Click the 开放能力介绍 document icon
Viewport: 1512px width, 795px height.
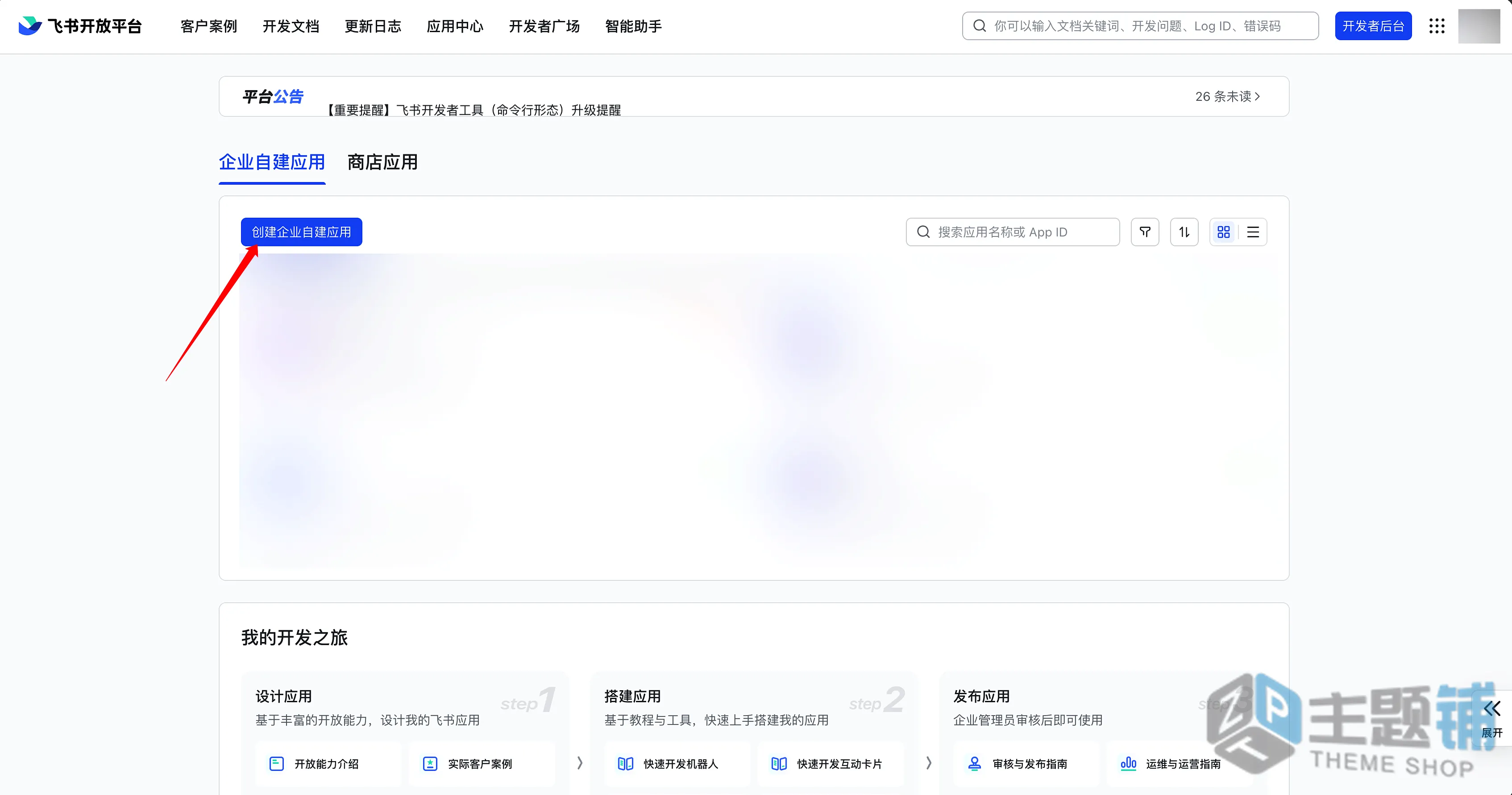276,763
